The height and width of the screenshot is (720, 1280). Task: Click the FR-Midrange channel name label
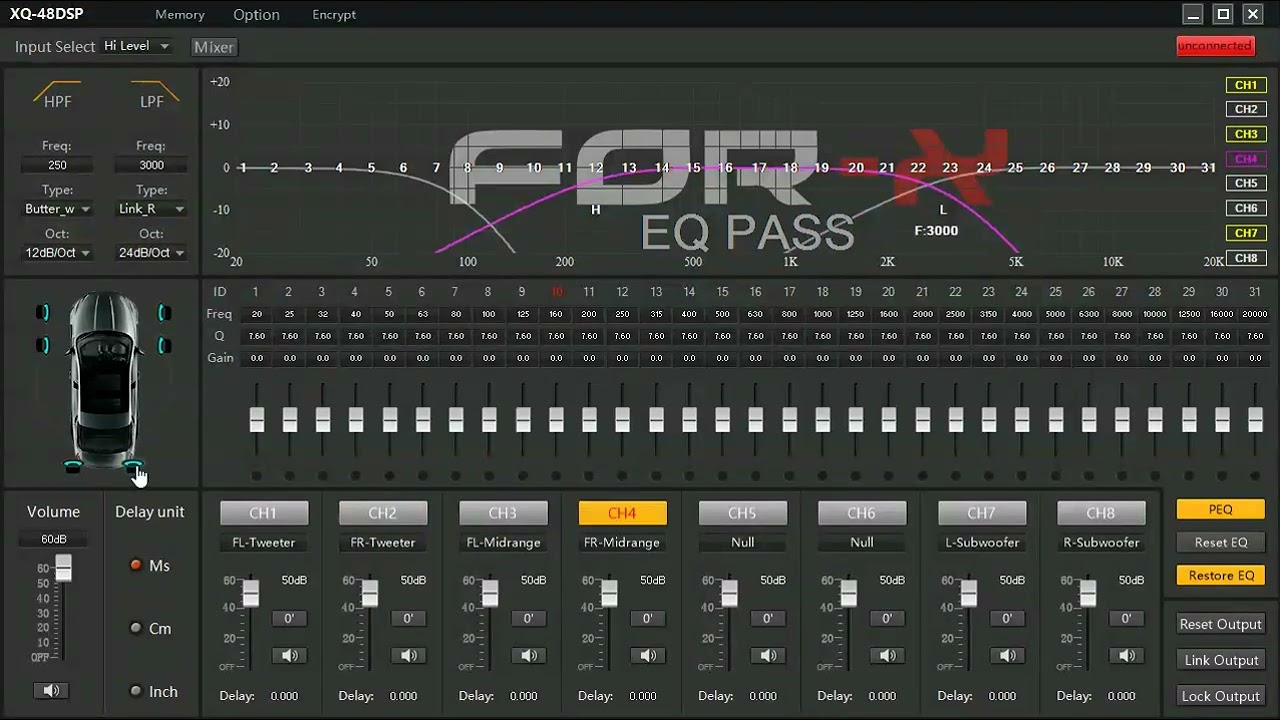pyautogui.click(x=622, y=542)
